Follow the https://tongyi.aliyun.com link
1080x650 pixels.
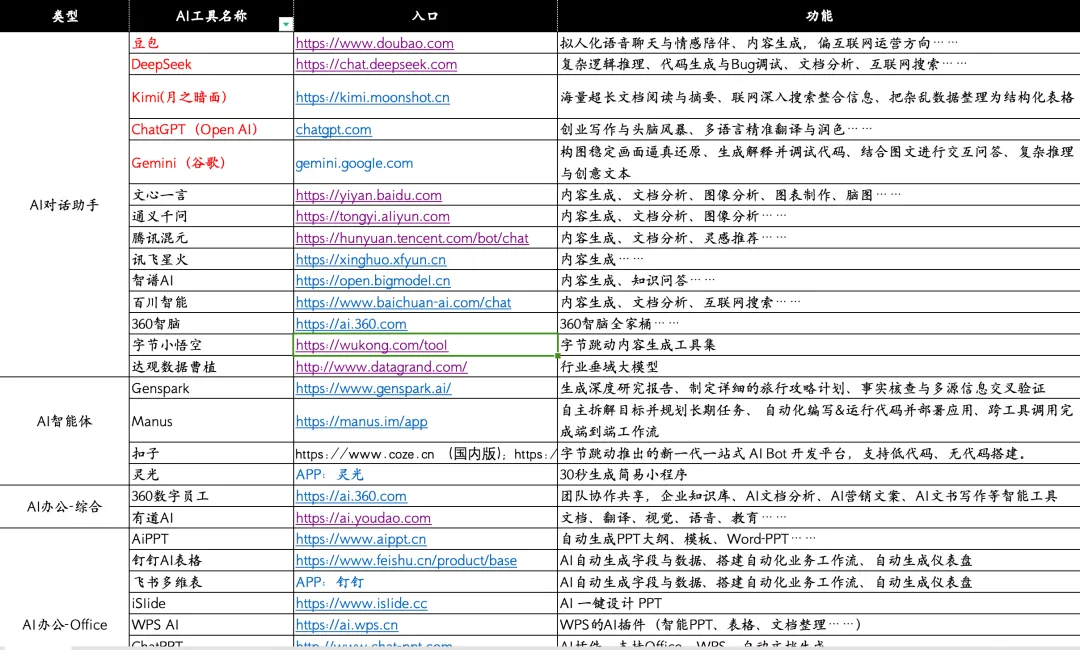click(x=373, y=216)
